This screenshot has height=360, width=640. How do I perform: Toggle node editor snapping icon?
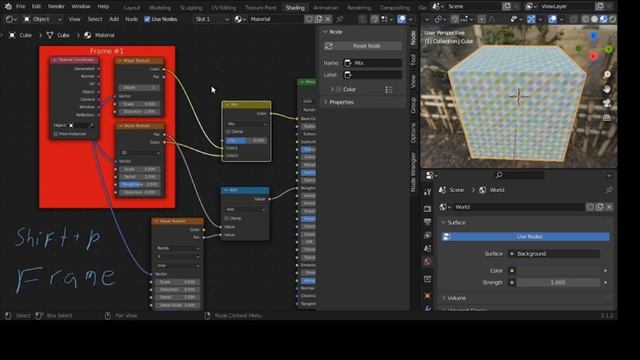point(374,19)
